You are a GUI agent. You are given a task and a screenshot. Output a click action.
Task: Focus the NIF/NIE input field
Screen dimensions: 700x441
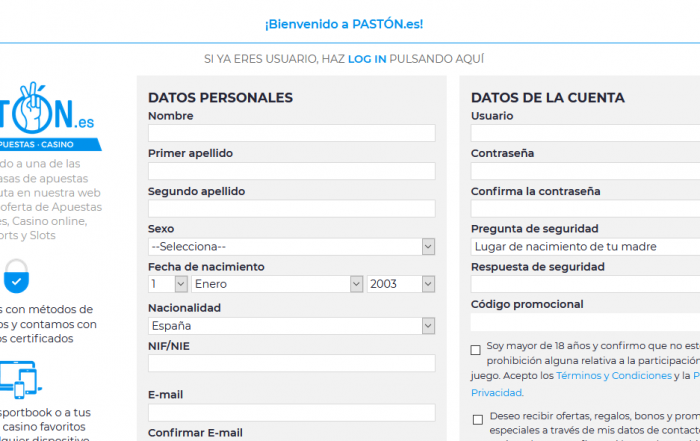pyautogui.click(x=292, y=363)
